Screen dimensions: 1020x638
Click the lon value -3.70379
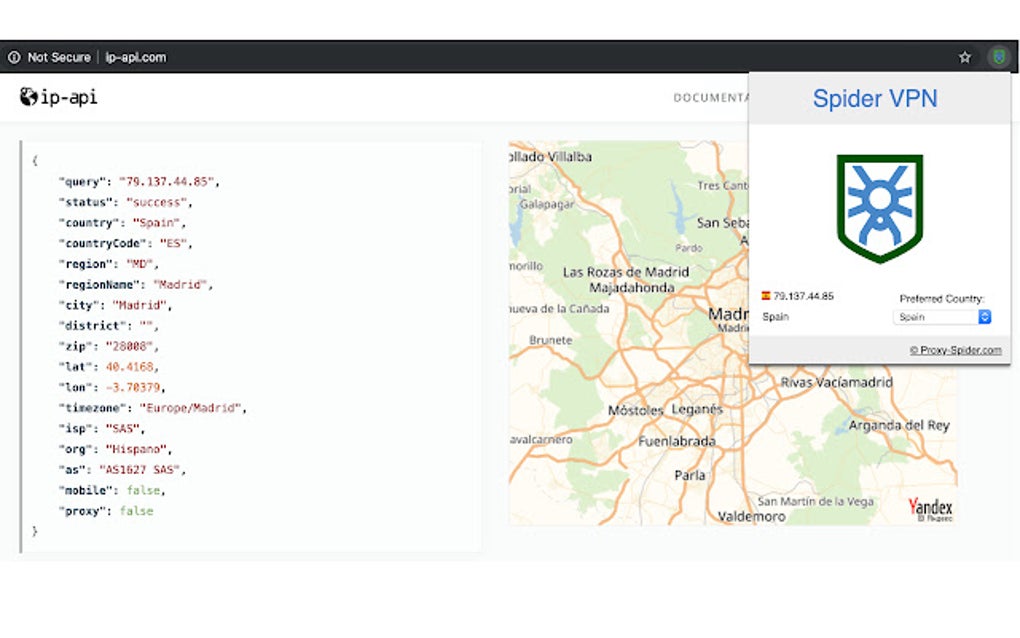click(133, 387)
